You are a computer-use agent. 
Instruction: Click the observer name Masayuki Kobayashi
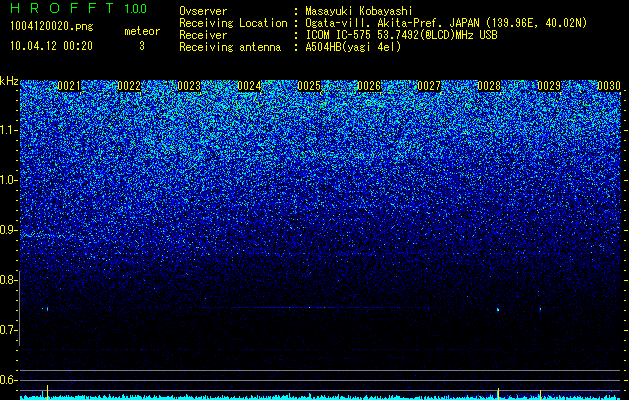coord(358,11)
